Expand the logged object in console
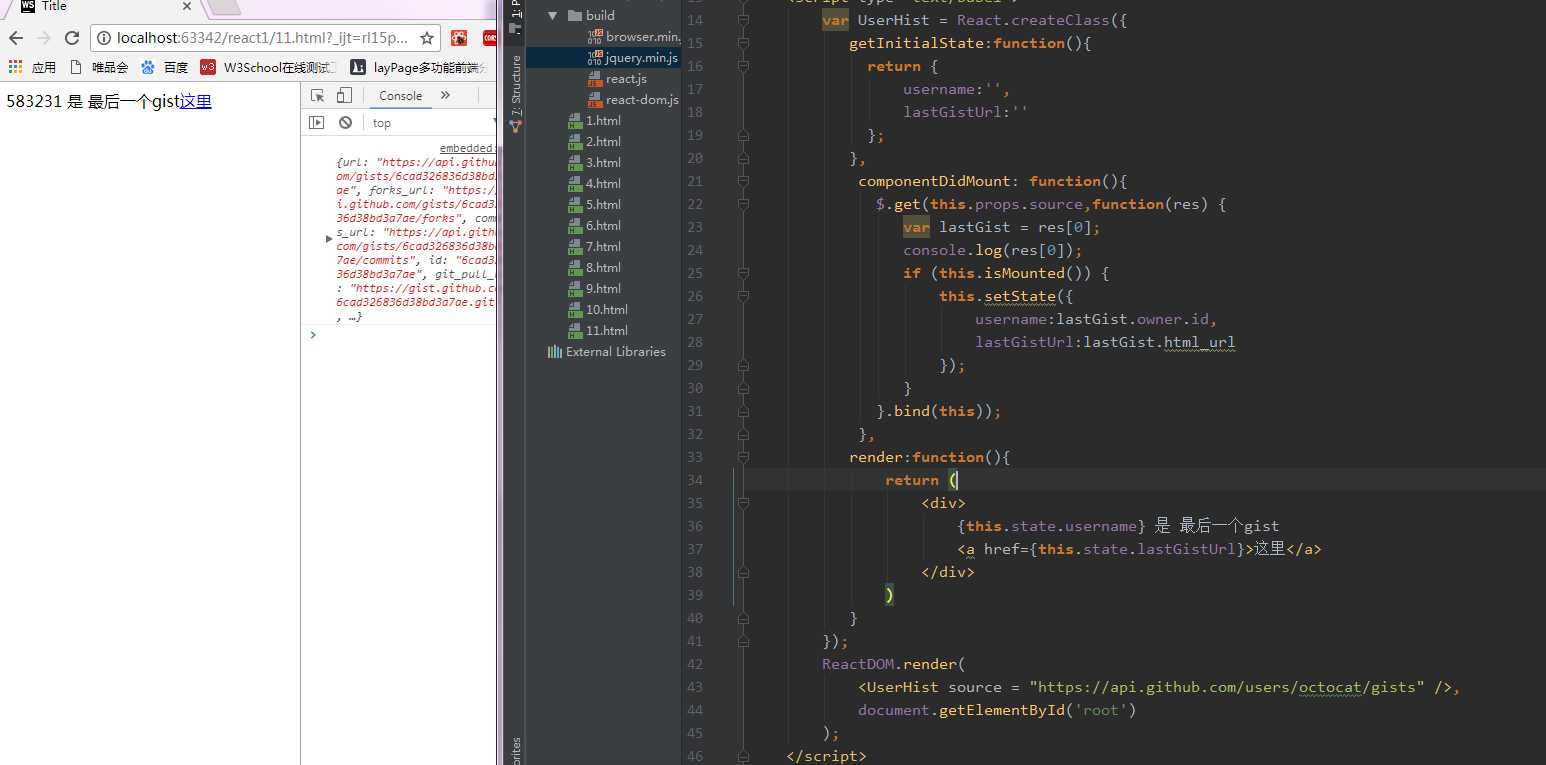This screenshot has width=1546, height=765. (329, 238)
